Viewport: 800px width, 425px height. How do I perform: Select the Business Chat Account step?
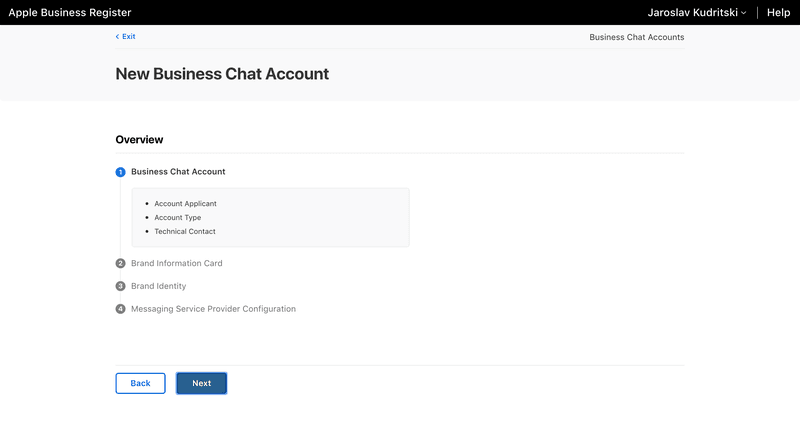tap(178, 172)
